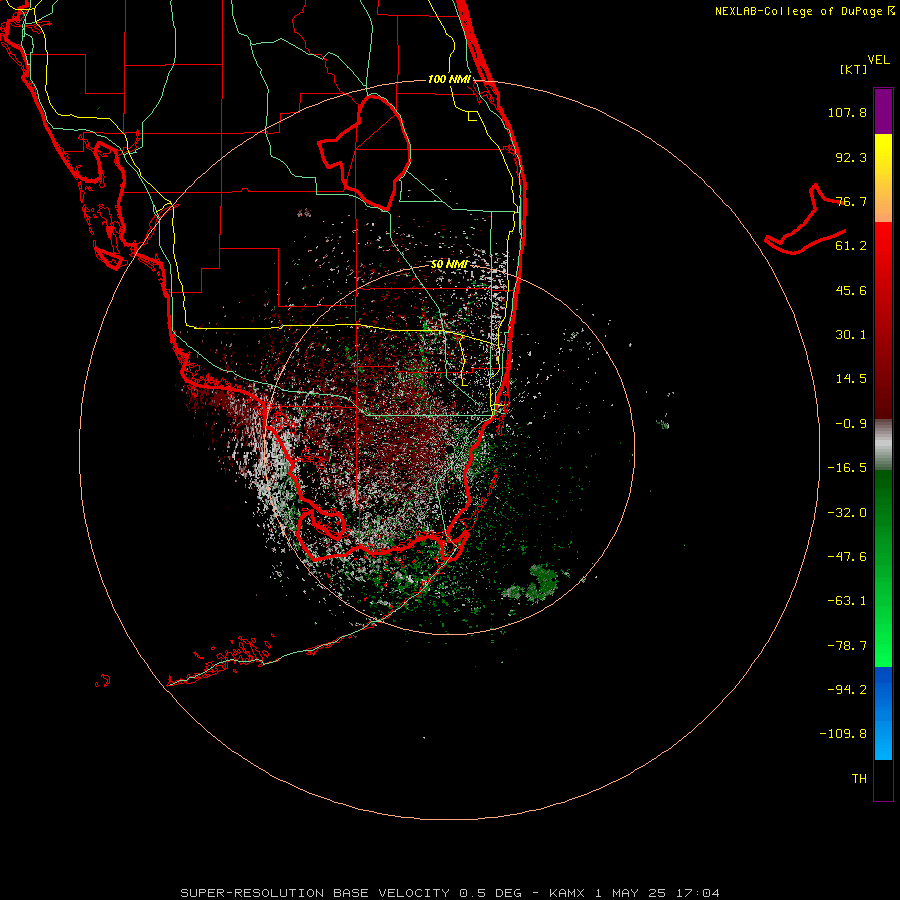
Task: Click the Bahamas island outline east of Florida
Action: 805,220
